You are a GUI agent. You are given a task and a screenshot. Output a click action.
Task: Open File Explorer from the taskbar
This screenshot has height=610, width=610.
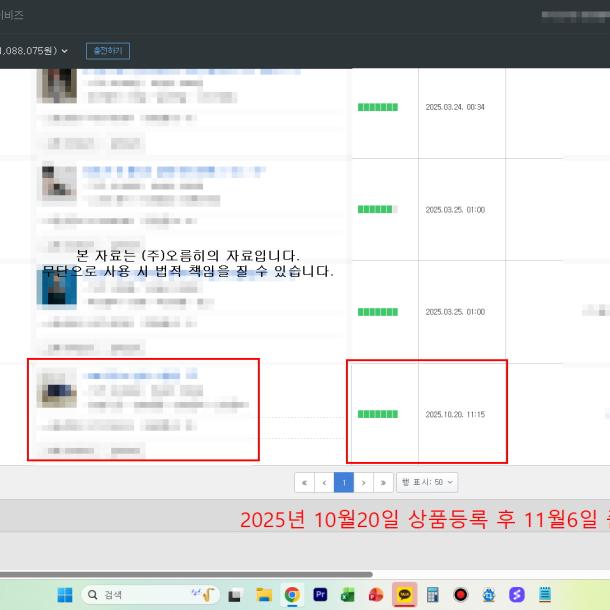click(264, 594)
